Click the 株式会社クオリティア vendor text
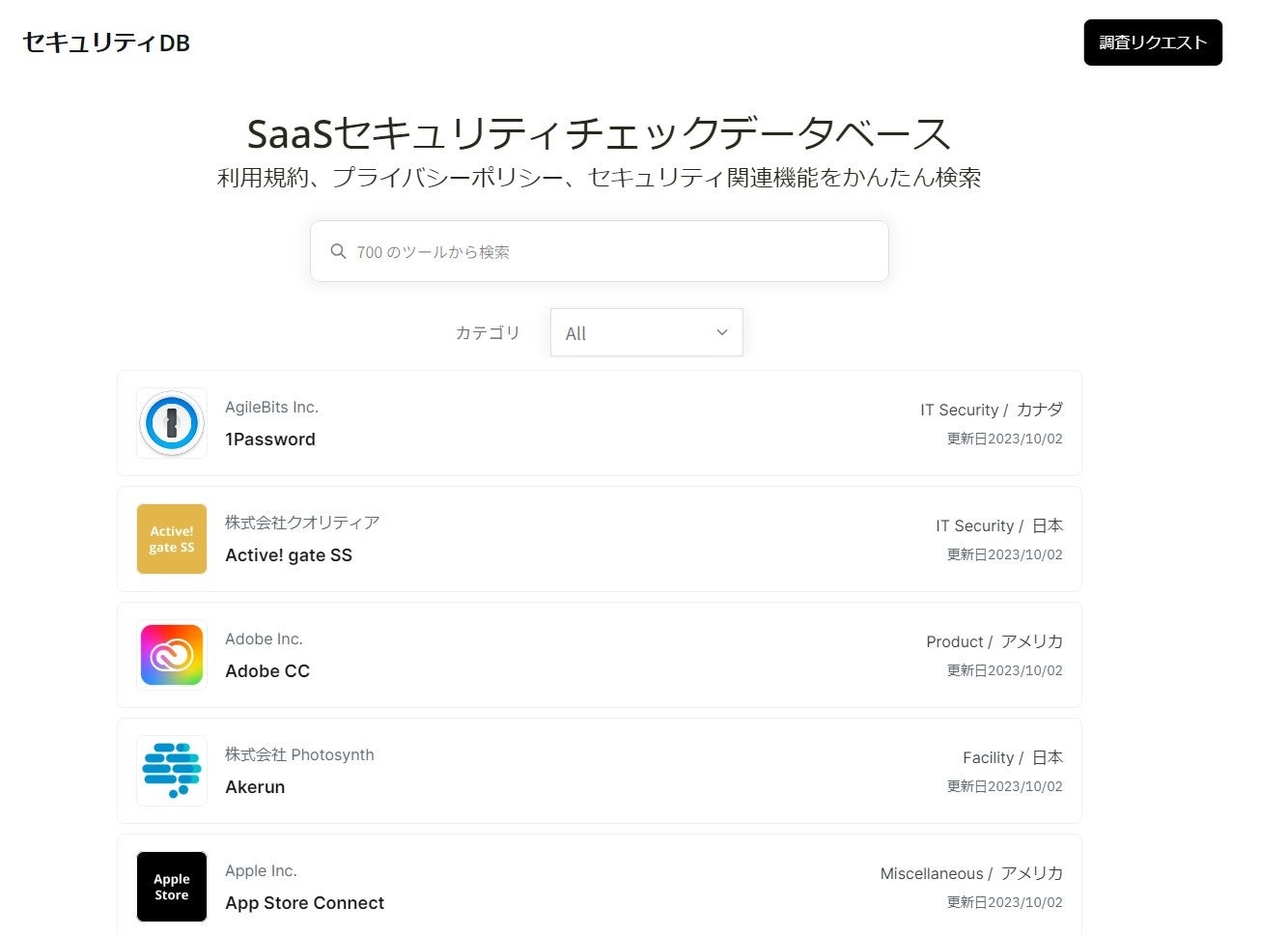 pyautogui.click(x=302, y=523)
